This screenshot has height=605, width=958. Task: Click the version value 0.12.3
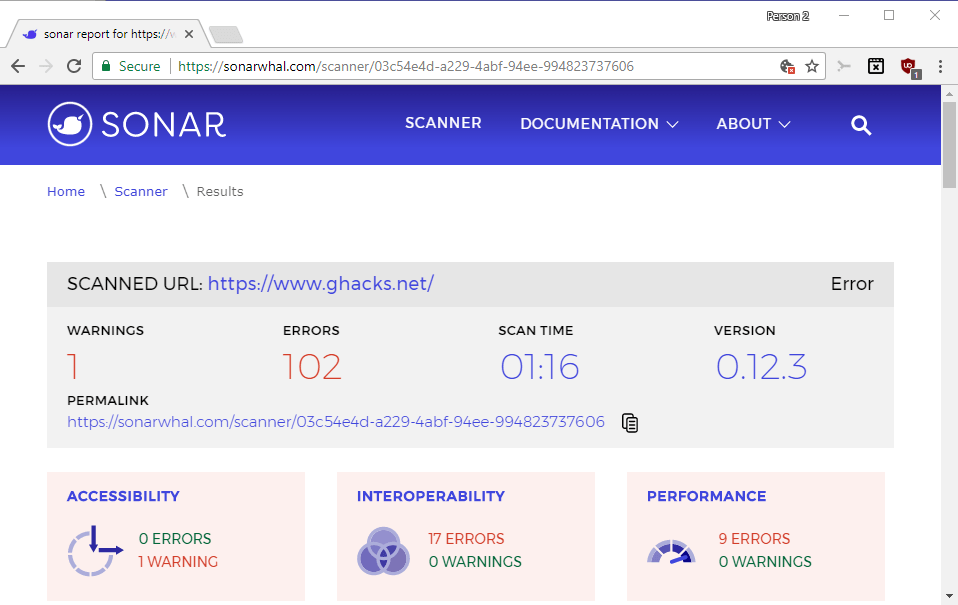tap(761, 367)
